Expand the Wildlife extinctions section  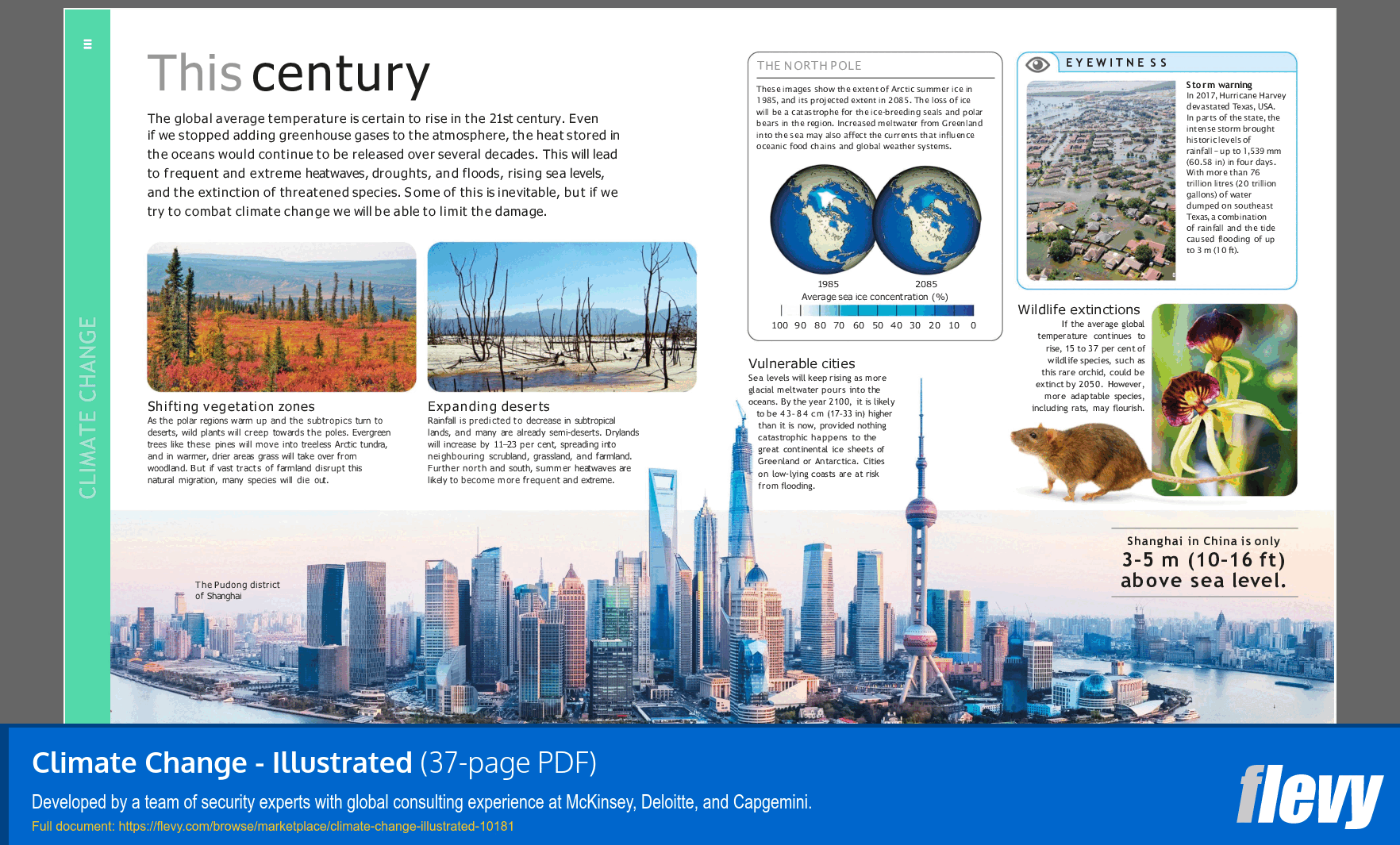(1079, 309)
